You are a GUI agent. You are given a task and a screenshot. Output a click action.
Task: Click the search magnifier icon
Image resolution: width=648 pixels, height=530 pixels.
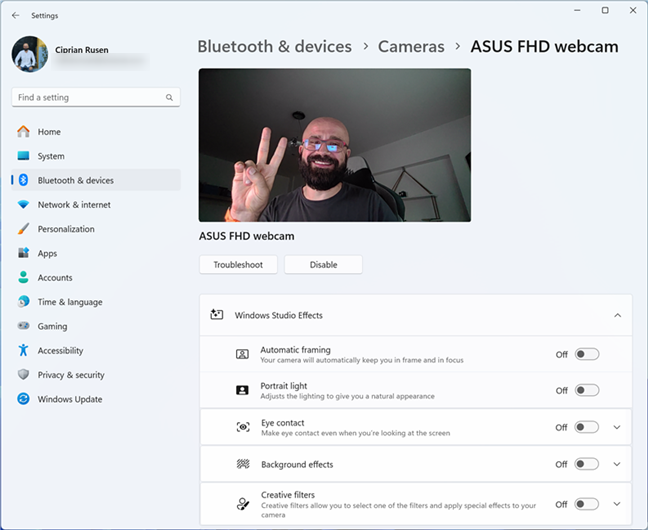170,98
